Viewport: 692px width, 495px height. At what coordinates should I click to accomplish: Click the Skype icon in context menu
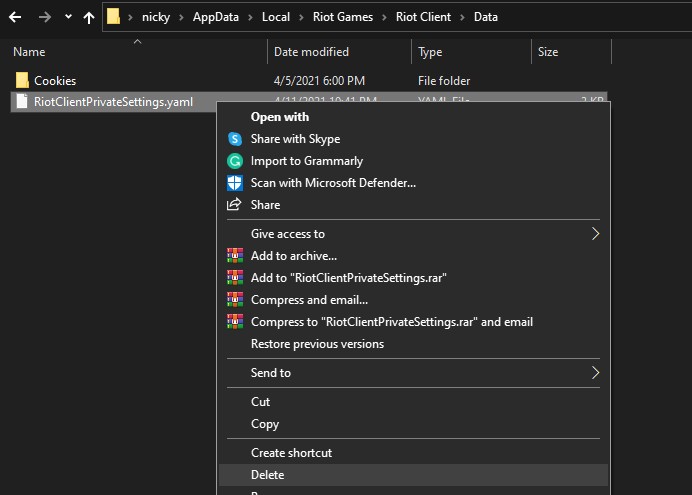[x=235, y=139]
